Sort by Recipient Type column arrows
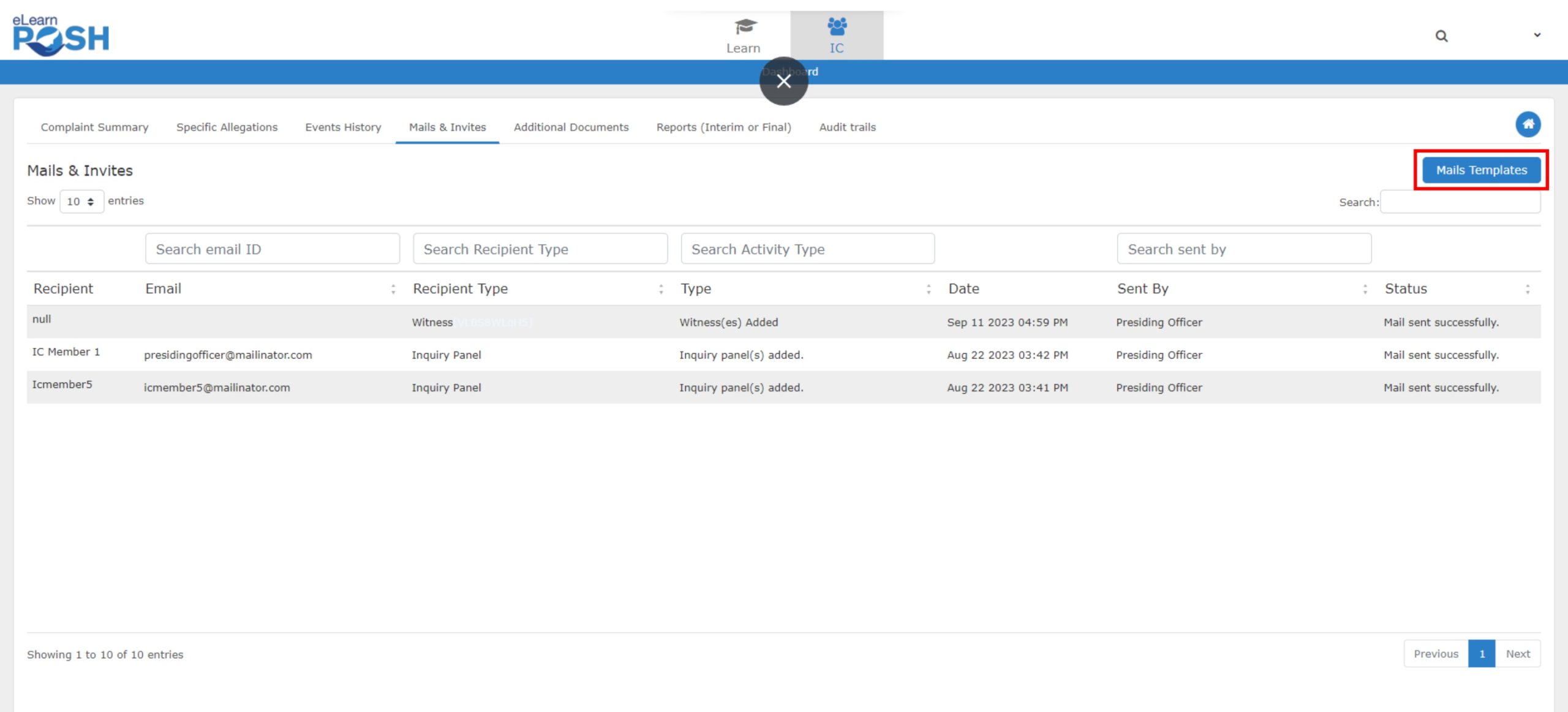The width and height of the screenshot is (1568, 712). coord(661,289)
